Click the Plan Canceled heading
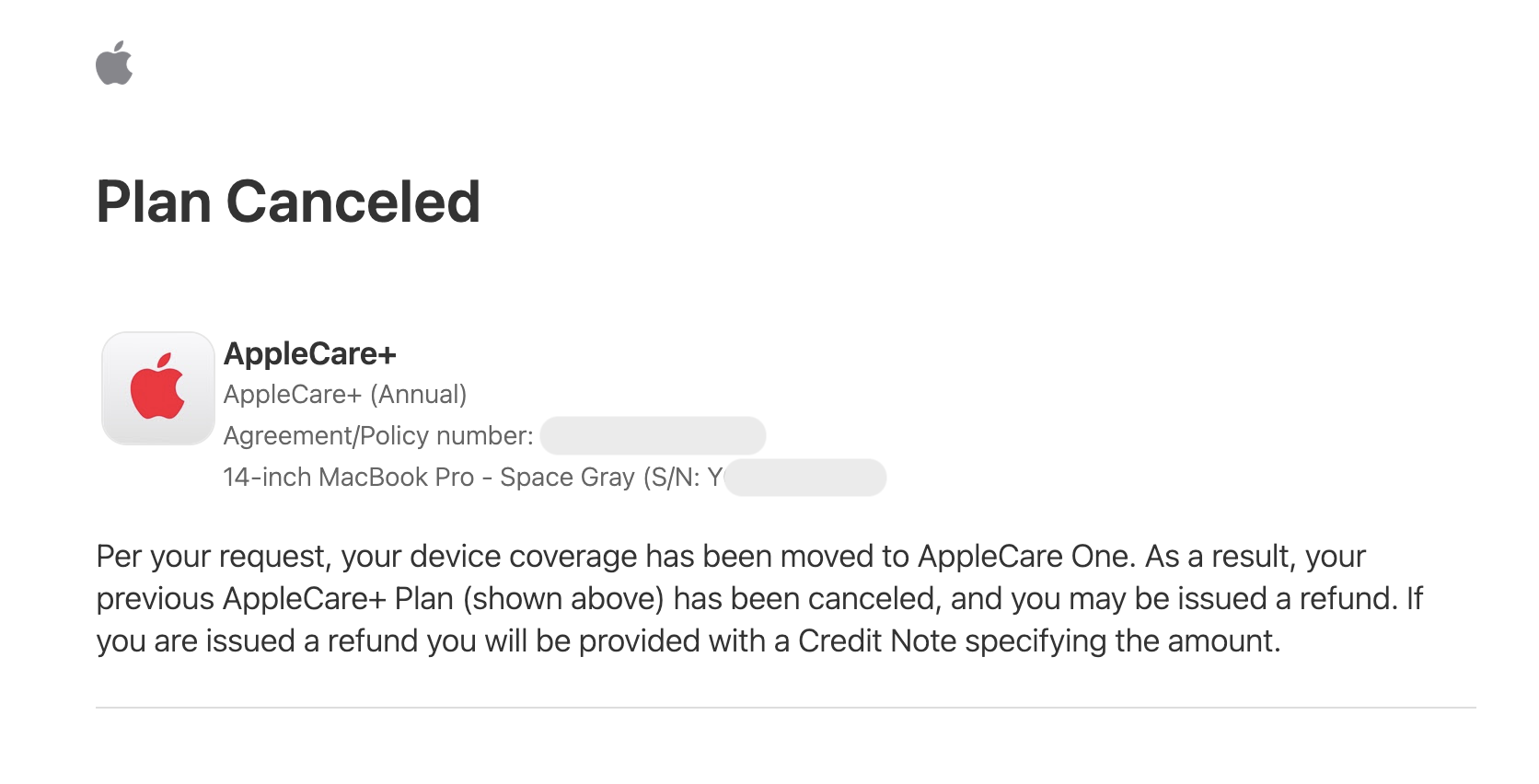 (288, 202)
